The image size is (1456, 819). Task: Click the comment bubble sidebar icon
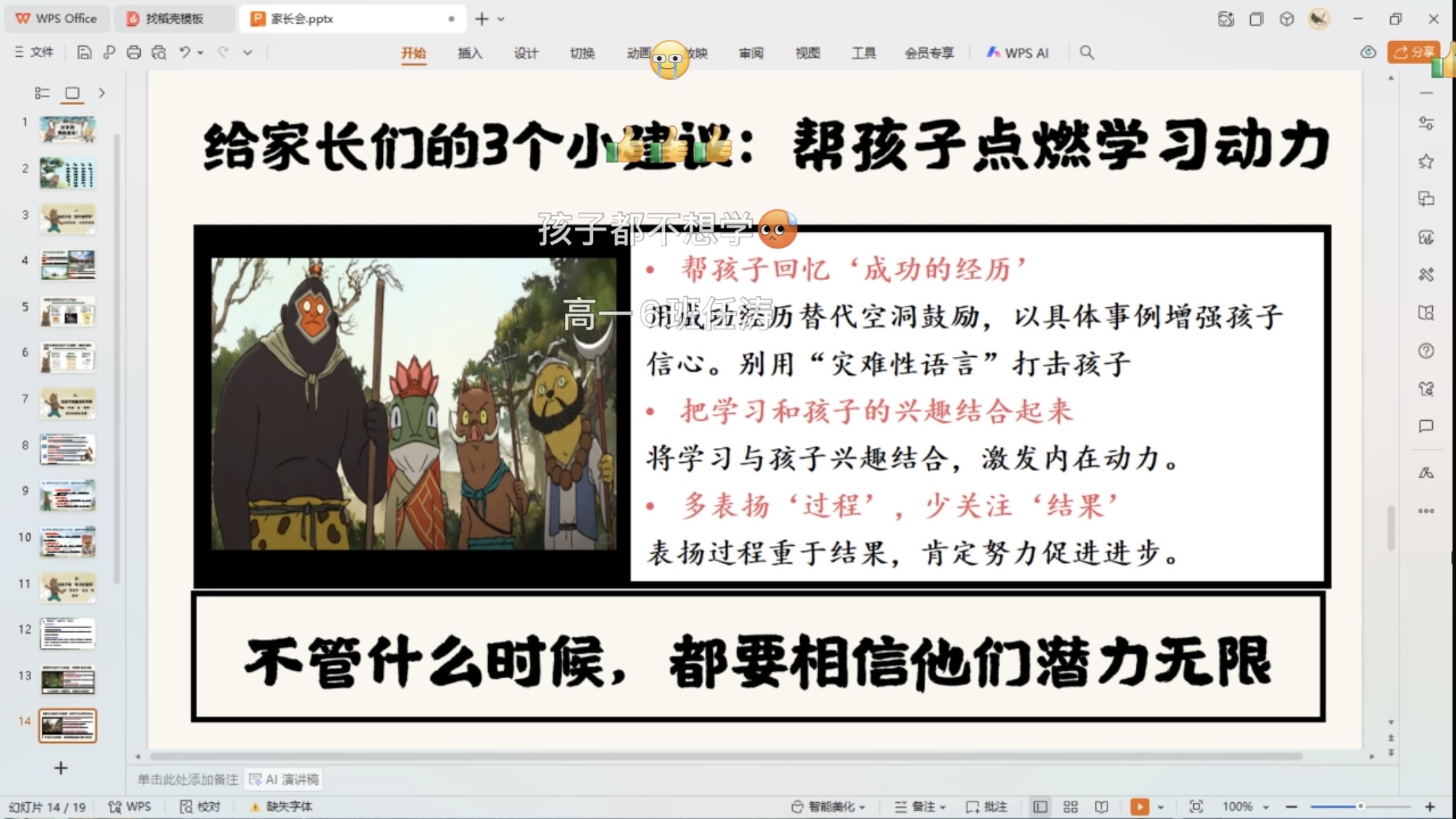click(1426, 426)
